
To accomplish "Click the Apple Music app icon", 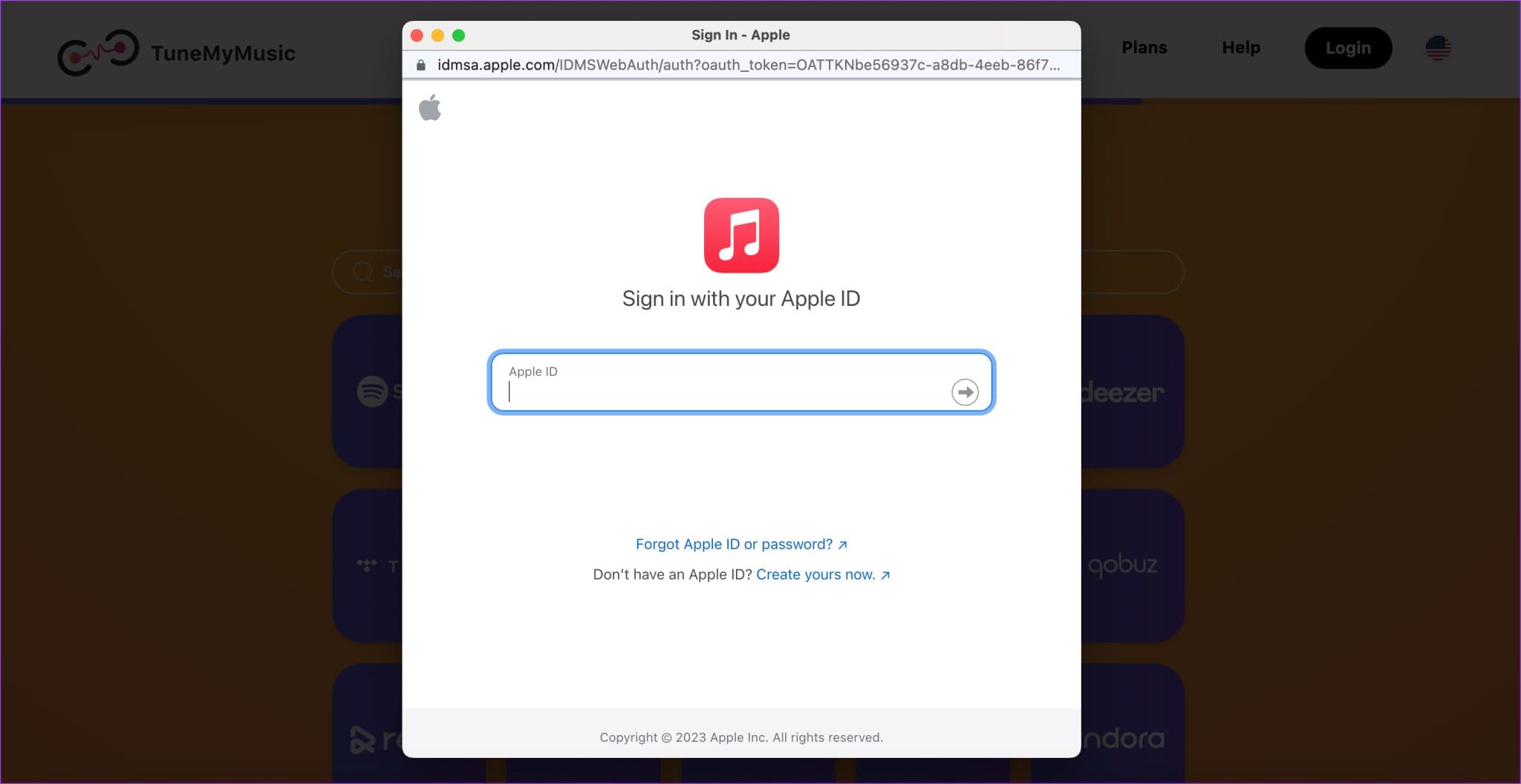I will pyautogui.click(x=741, y=235).
